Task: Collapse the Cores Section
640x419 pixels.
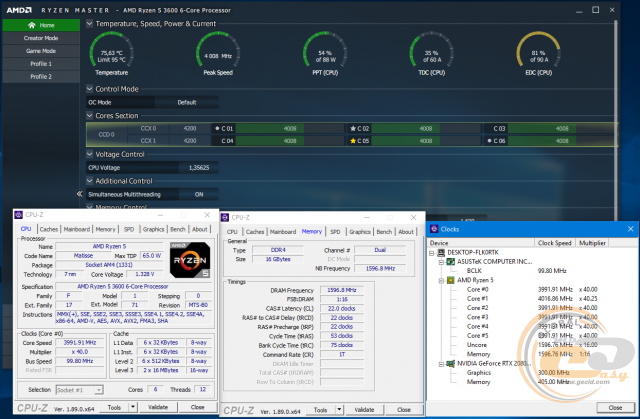Action: pyautogui.click(x=89, y=115)
